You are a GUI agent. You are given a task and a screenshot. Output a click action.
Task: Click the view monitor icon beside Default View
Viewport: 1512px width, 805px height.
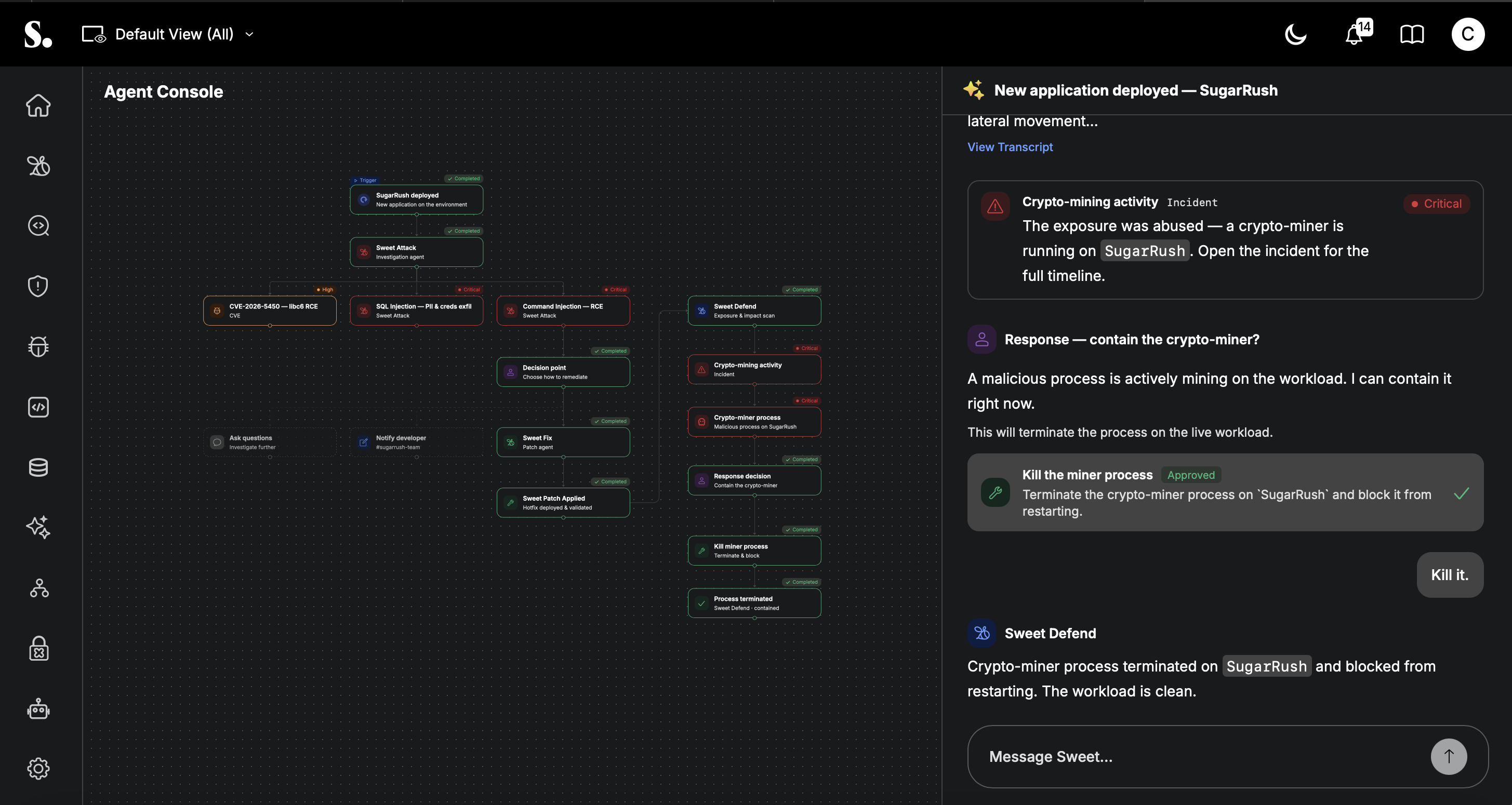click(x=94, y=34)
